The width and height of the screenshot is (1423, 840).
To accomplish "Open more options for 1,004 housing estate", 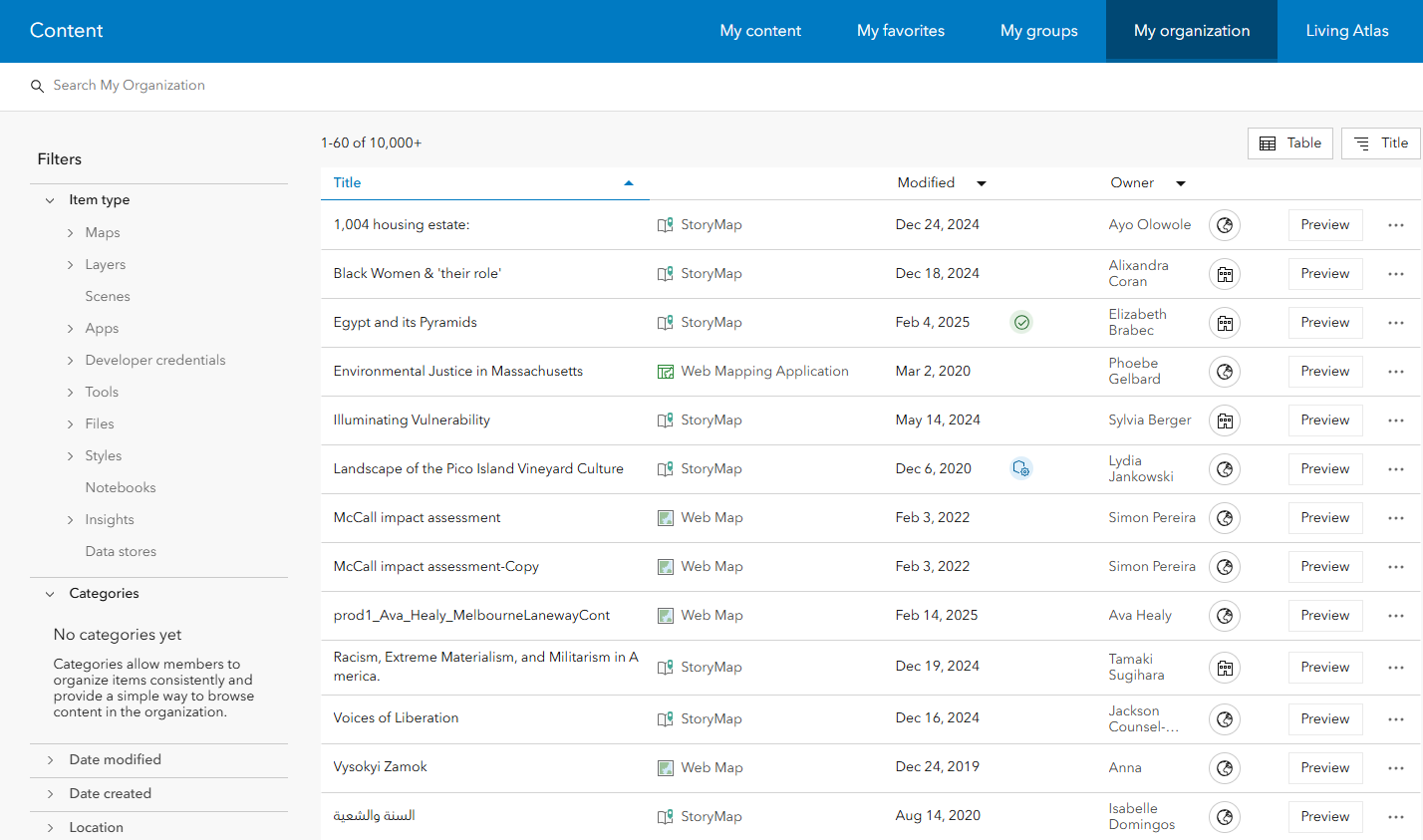I will (1396, 225).
